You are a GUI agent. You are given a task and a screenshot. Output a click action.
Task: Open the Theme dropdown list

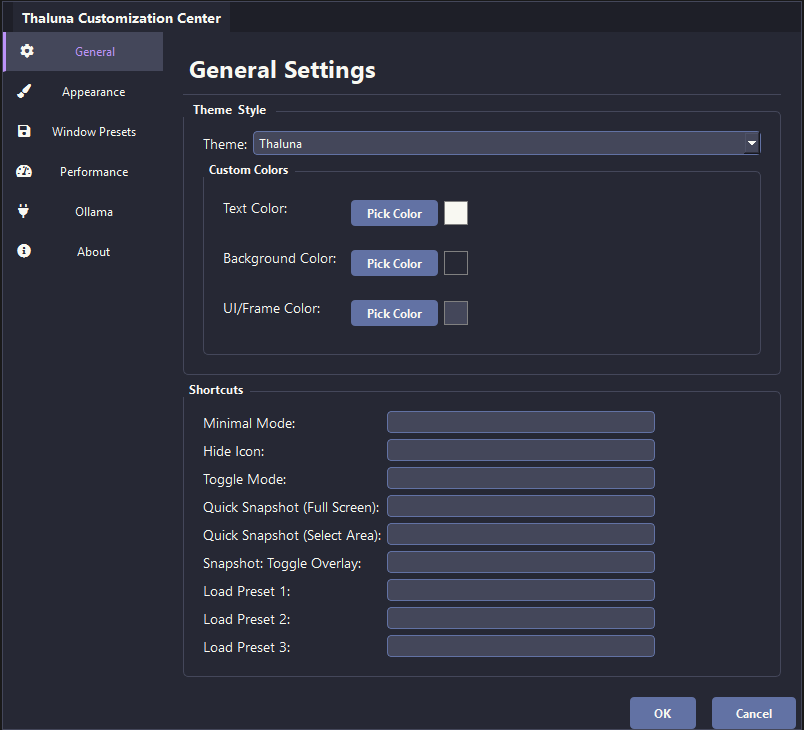505,143
